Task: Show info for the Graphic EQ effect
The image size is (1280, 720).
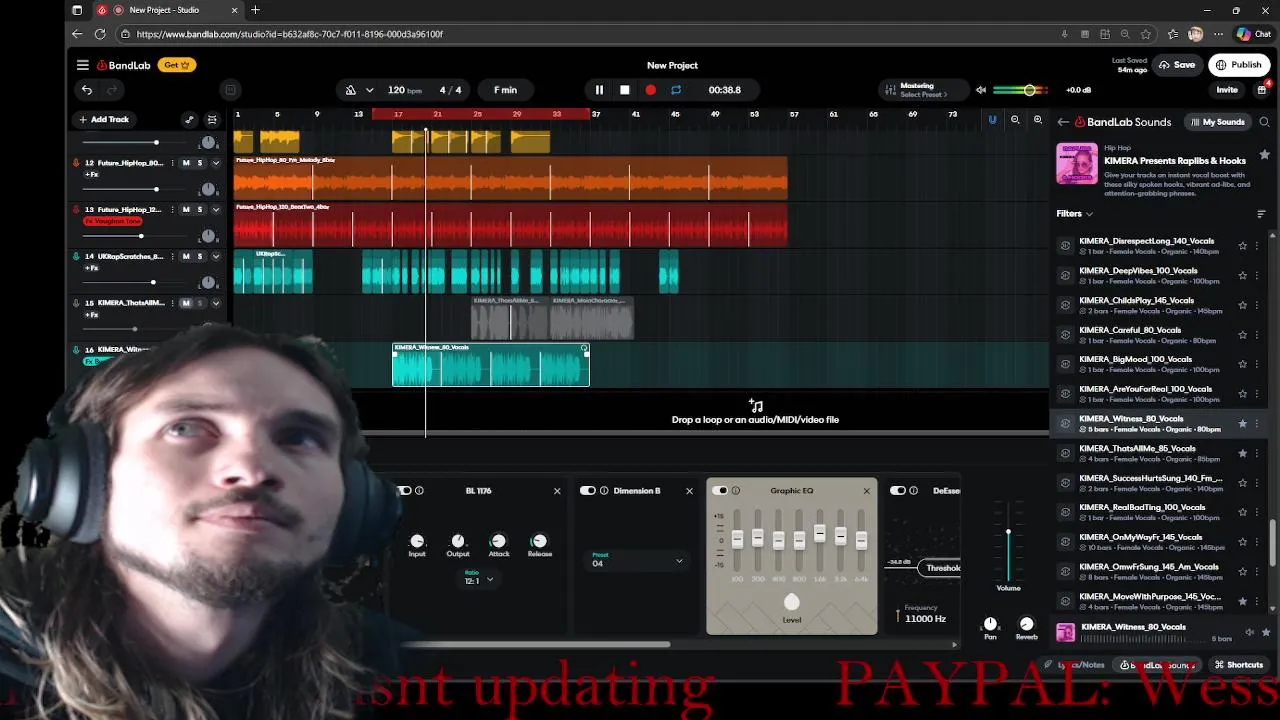Action: click(736, 491)
